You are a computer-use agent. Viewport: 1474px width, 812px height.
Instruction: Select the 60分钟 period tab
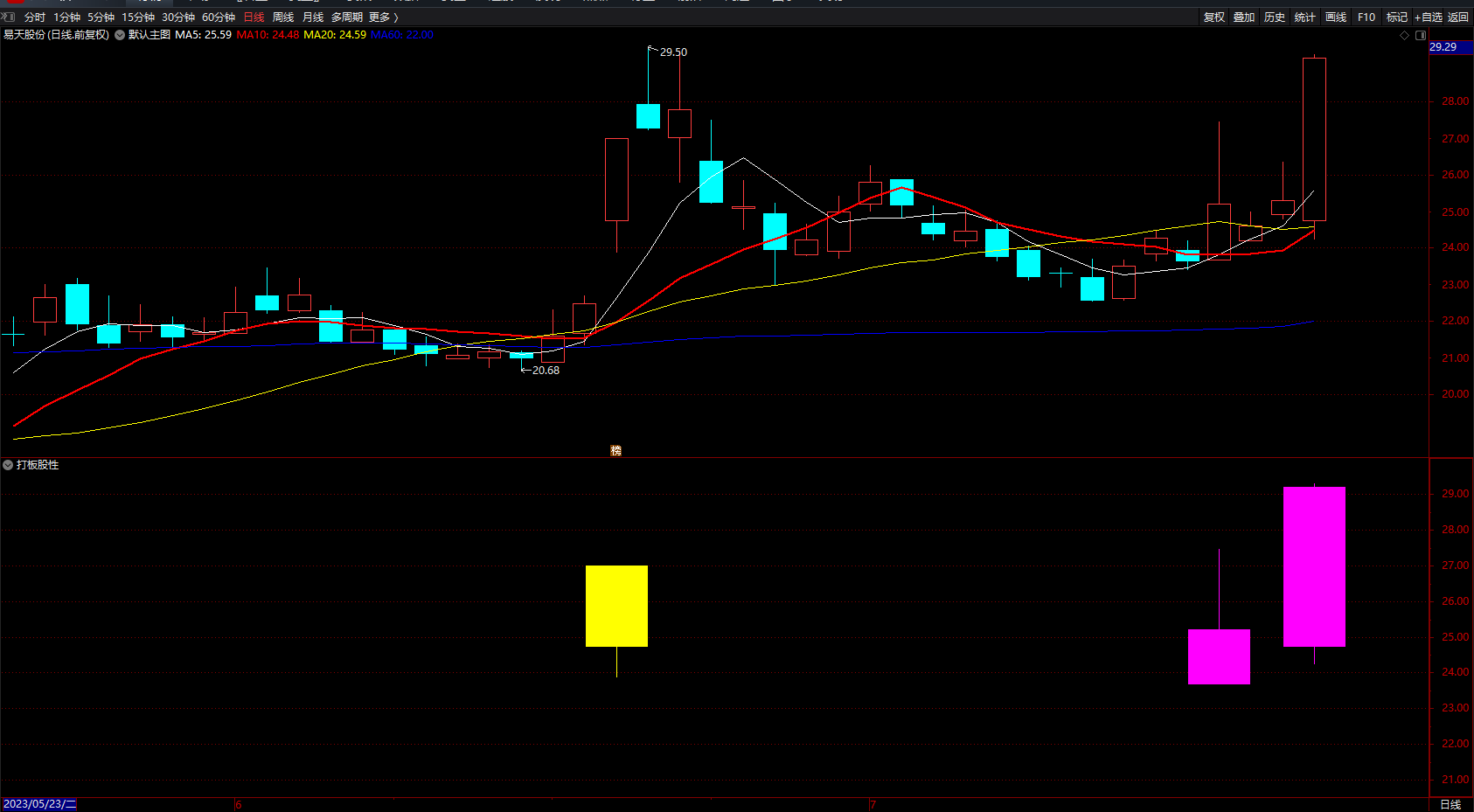pos(219,17)
